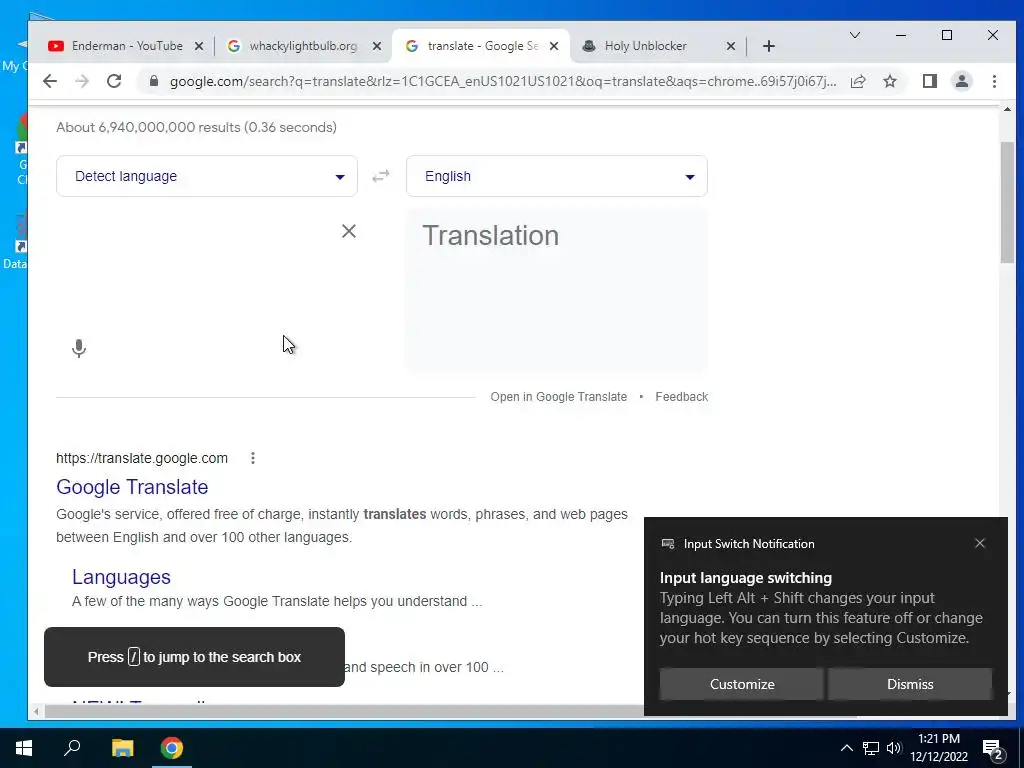Open File Explorer from the taskbar
1024x768 pixels.
122,748
